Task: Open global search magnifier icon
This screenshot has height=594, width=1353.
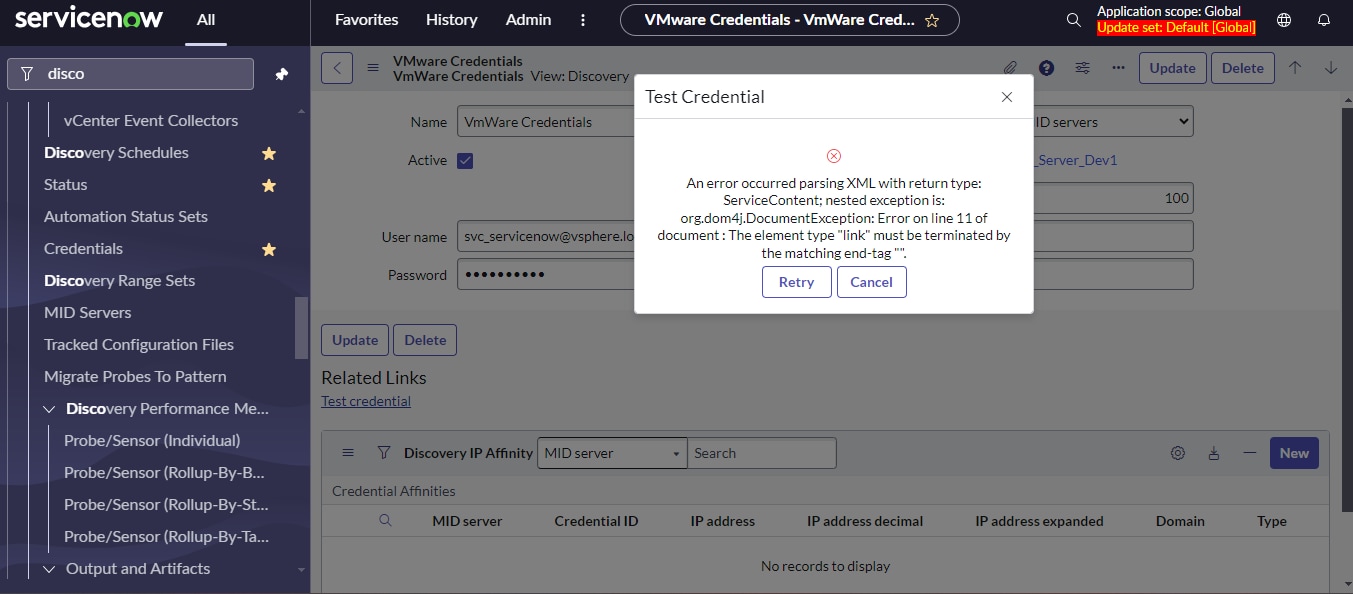Action: click(x=1073, y=20)
